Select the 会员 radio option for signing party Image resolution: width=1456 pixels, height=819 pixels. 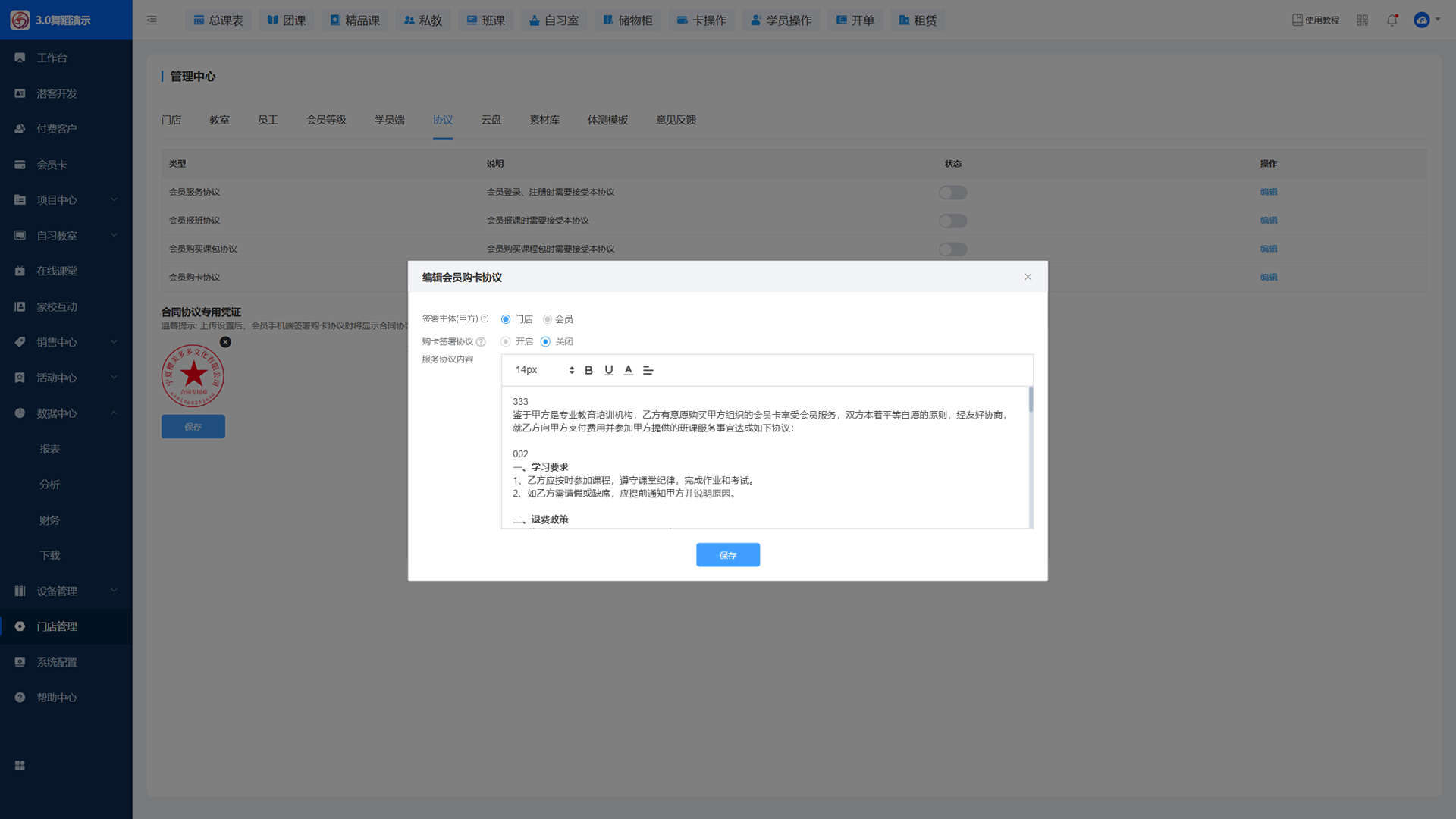pyautogui.click(x=547, y=319)
